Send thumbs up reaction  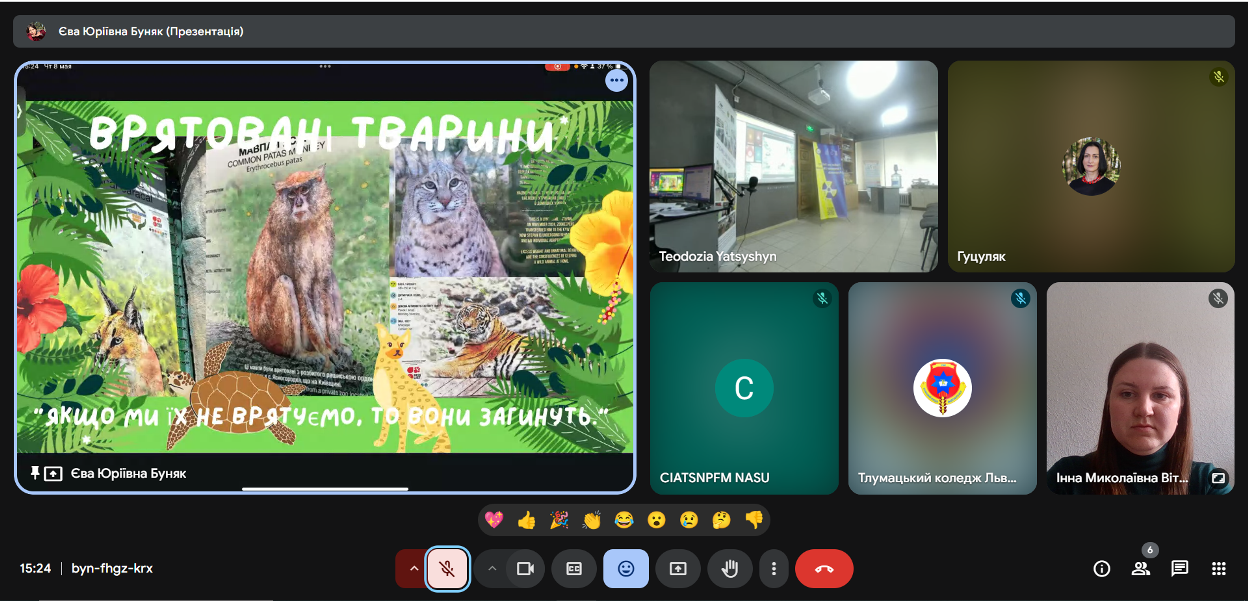point(527,519)
